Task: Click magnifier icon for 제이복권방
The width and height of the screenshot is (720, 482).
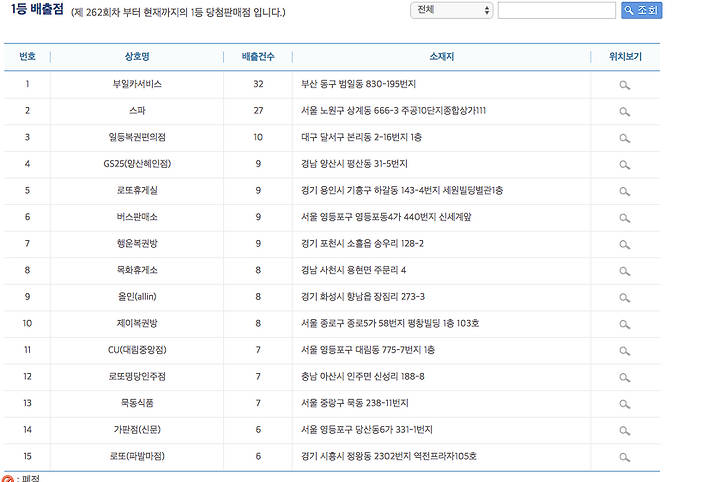Action: (x=624, y=325)
